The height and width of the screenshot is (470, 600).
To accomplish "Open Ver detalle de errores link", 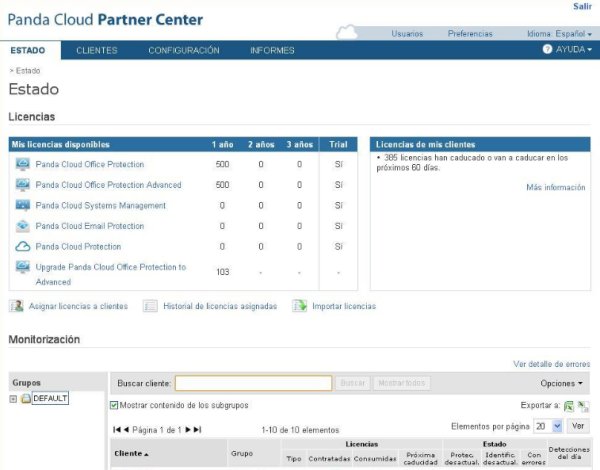I will (551, 364).
